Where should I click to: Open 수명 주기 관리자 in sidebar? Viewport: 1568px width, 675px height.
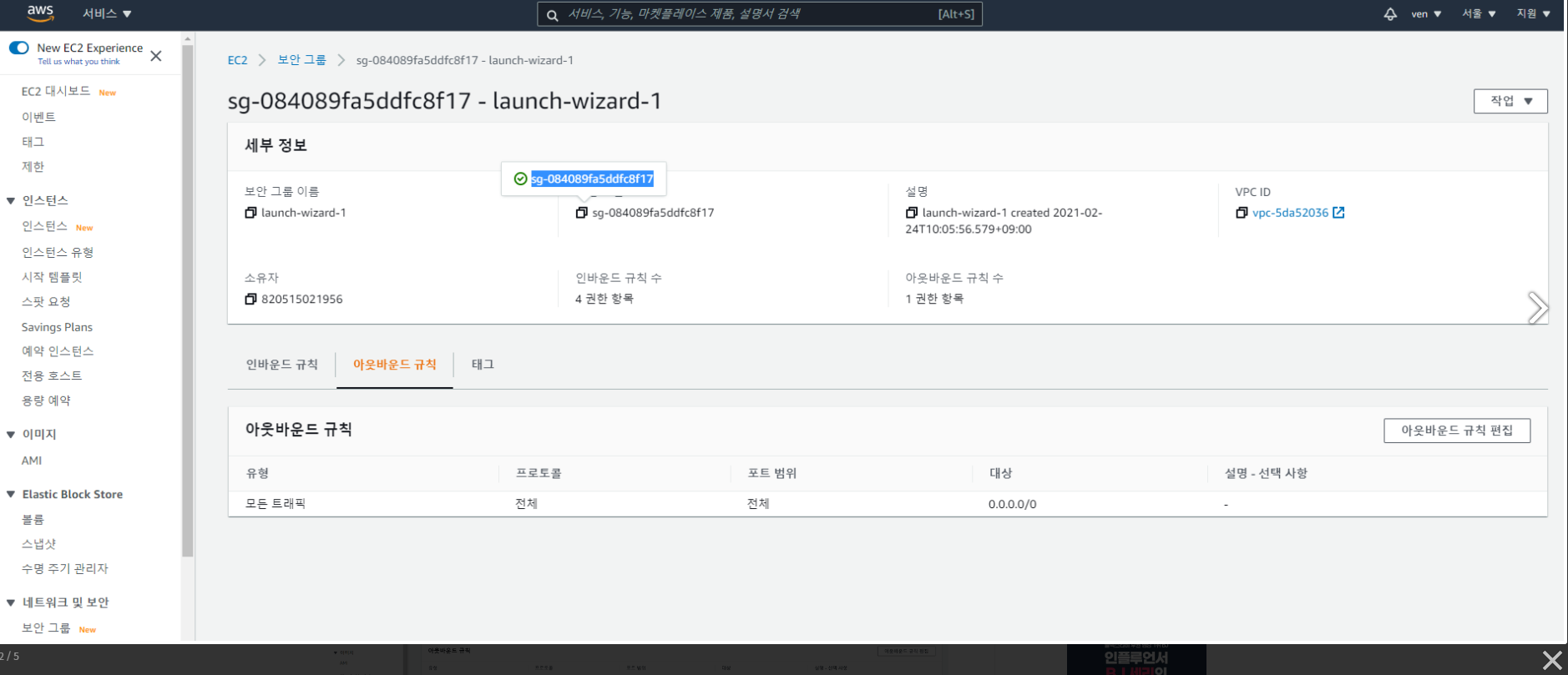tap(65, 568)
